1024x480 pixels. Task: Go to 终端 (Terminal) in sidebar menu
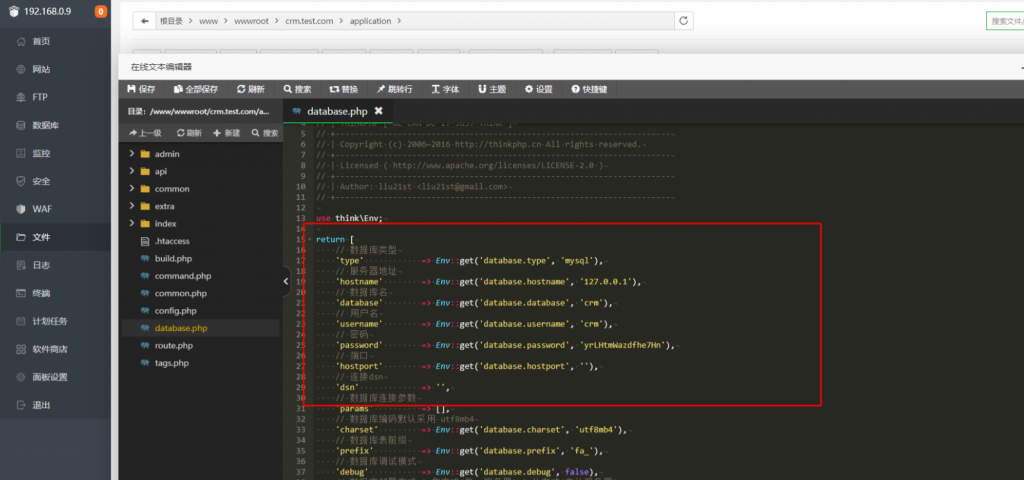[x=41, y=293]
